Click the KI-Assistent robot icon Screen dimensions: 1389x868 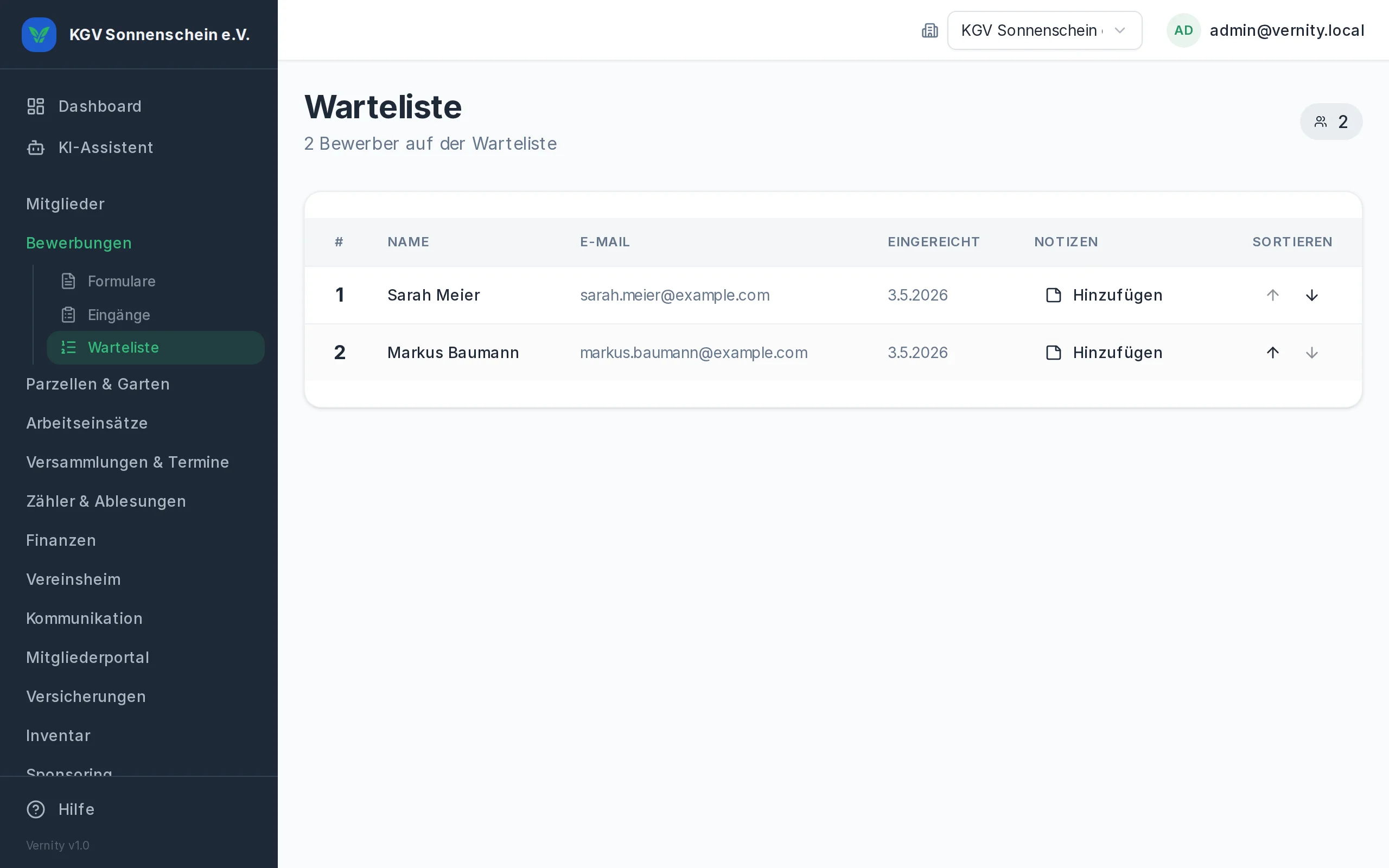[x=36, y=148]
